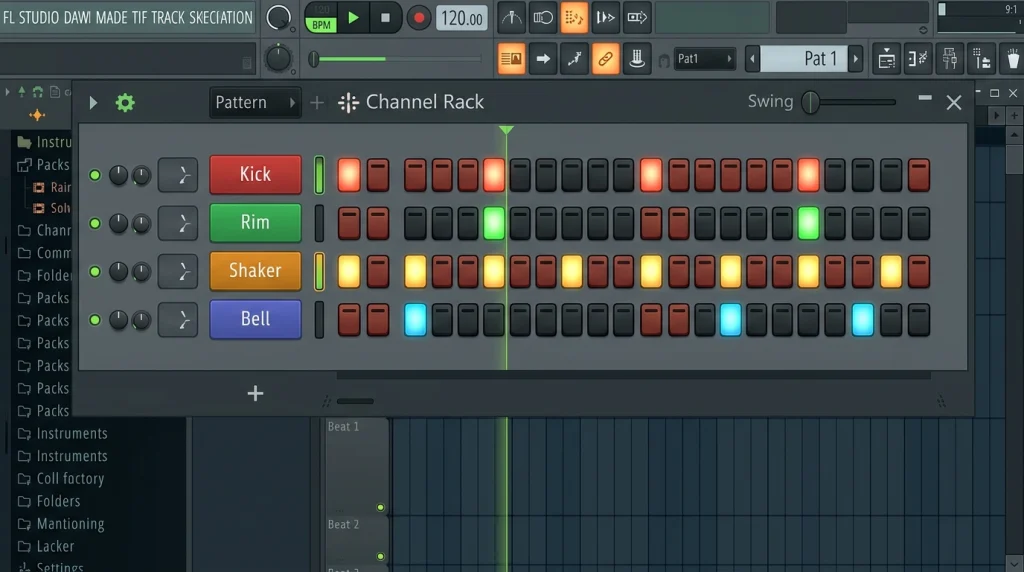Screen dimensions: 1024x572
Task: Select the Rim channel button
Action: 255,223
